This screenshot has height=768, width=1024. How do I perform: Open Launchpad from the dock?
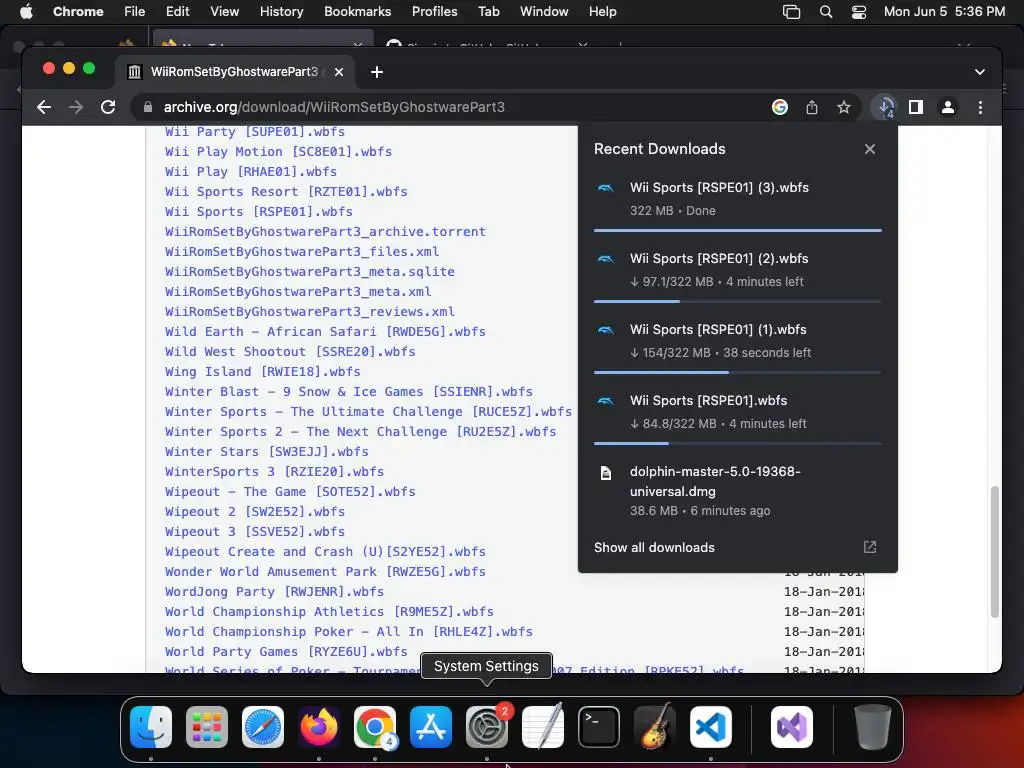(x=207, y=727)
